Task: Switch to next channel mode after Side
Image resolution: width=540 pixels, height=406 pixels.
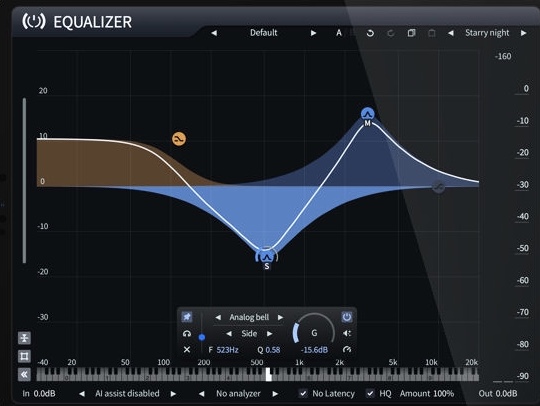Action: tap(270, 333)
